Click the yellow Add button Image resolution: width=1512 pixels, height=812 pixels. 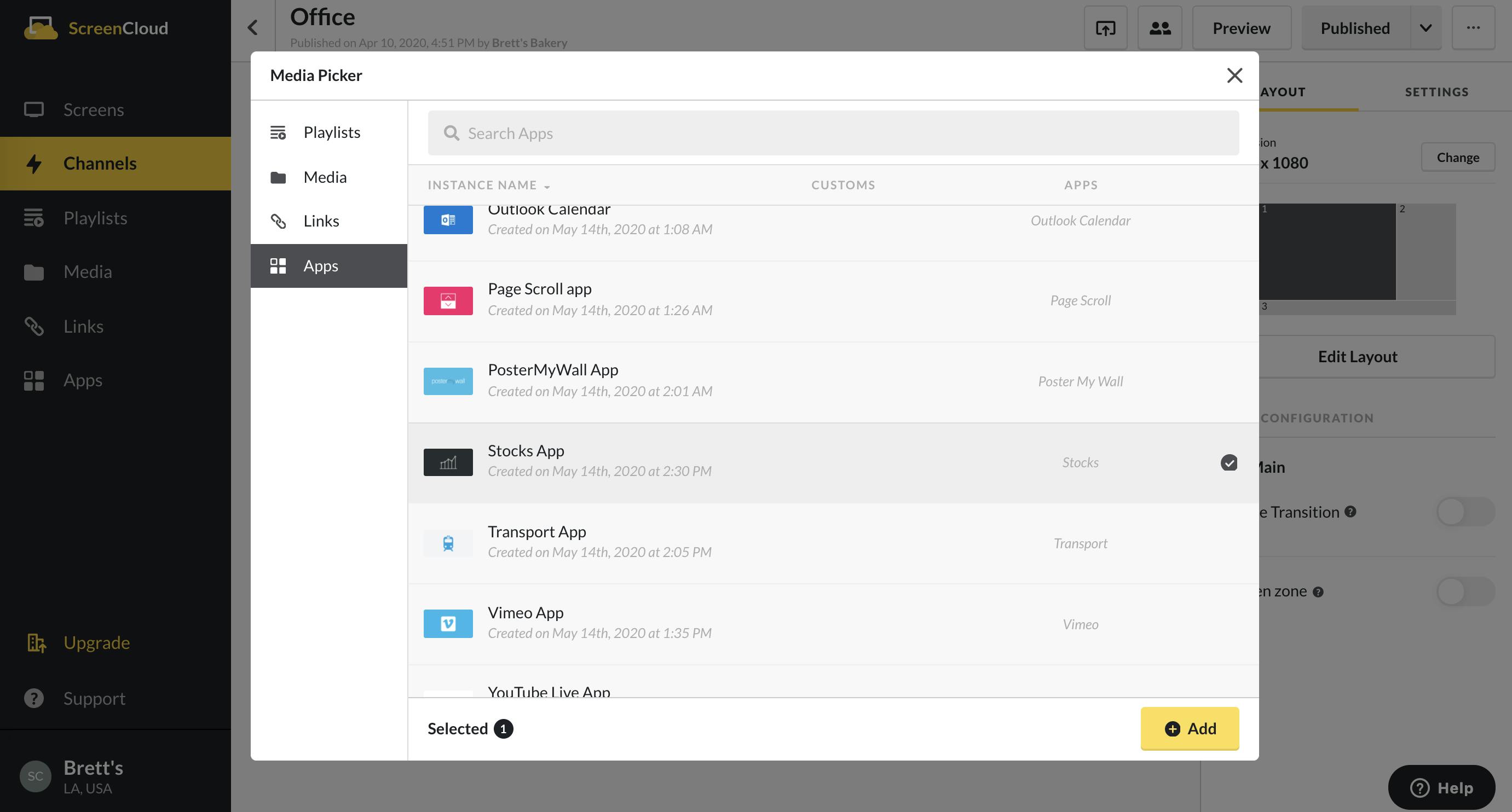(x=1190, y=729)
